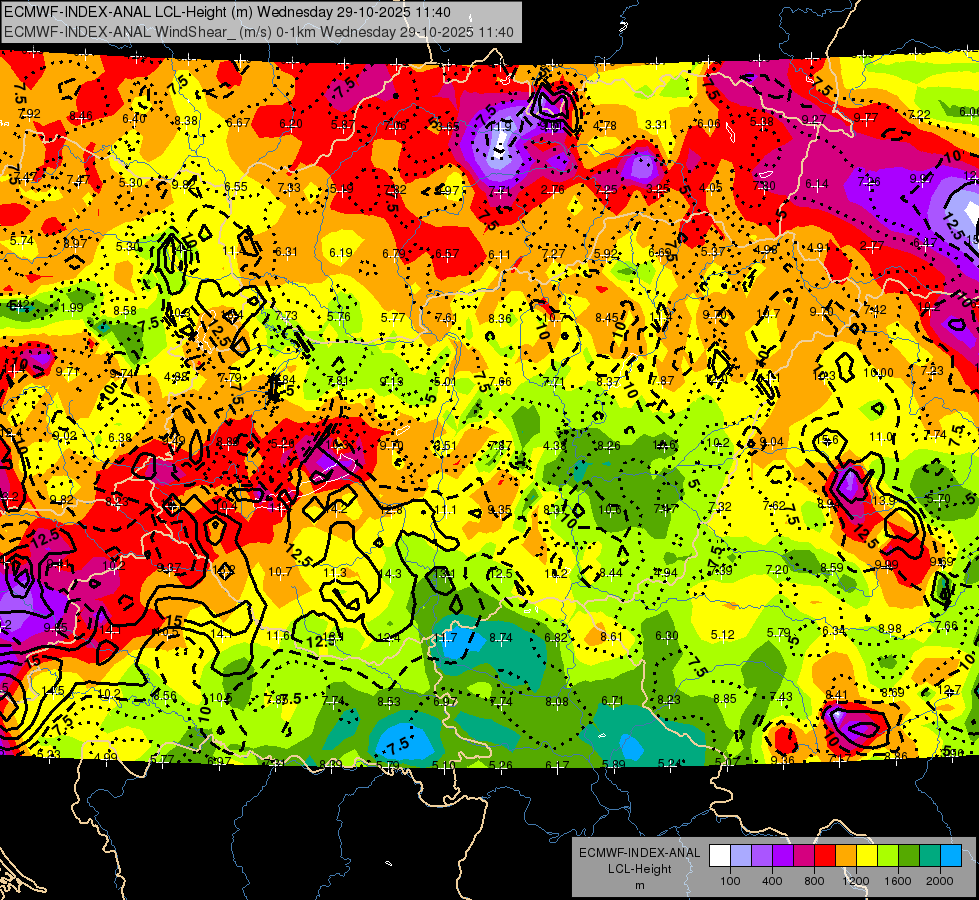Click the wind shear value 5.26
Viewport: 979px width, 900px height.
point(501,765)
